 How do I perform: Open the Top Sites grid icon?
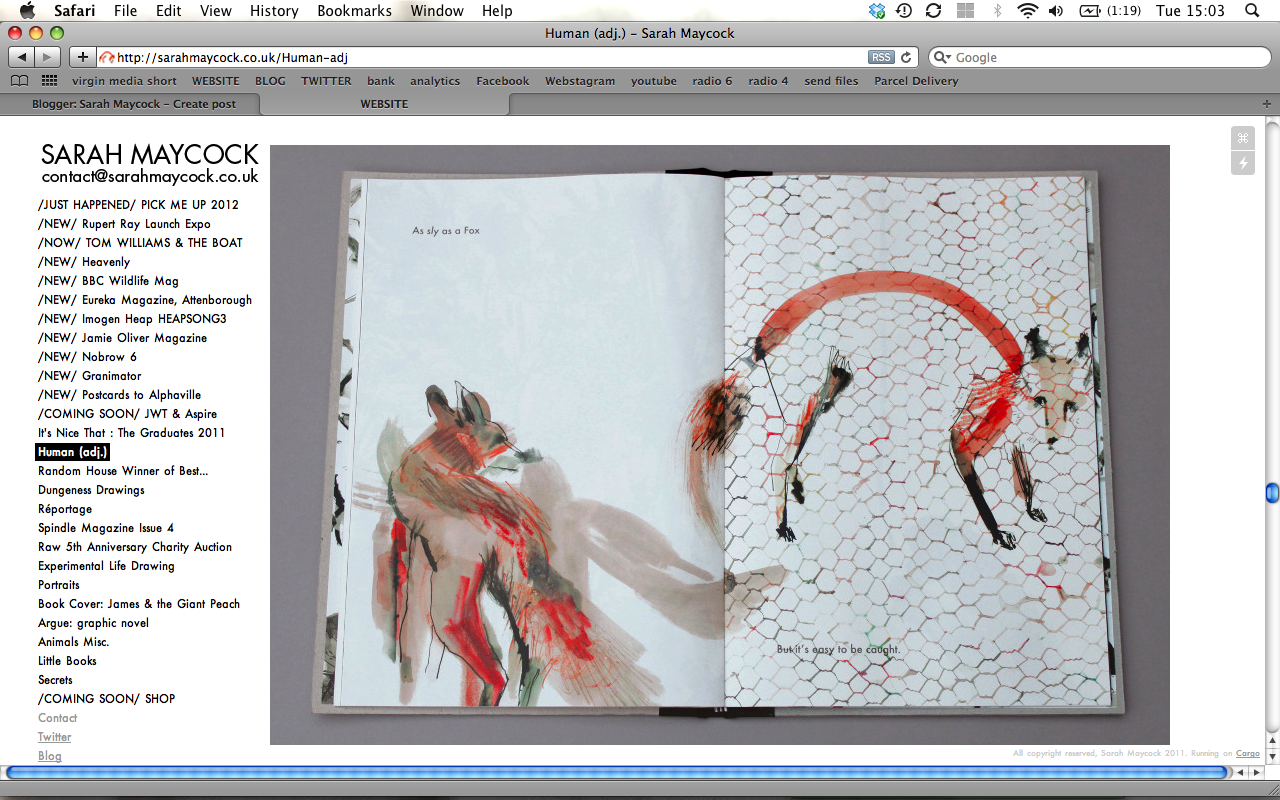pos(48,81)
